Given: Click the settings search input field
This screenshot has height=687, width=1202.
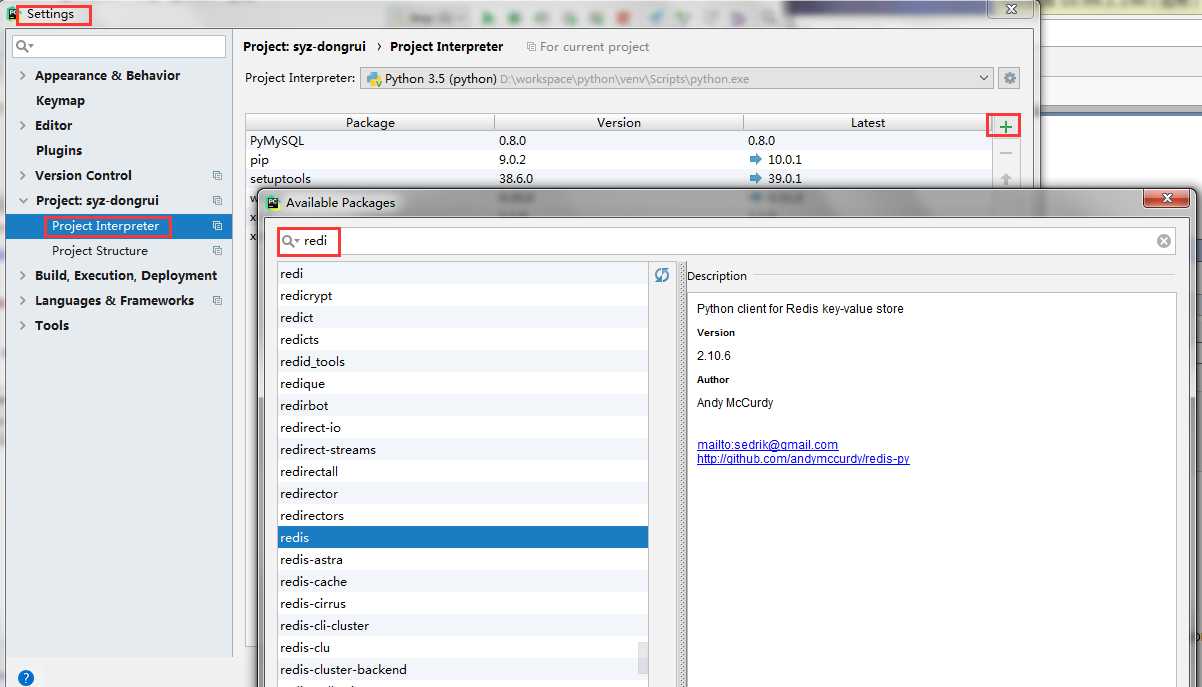Looking at the screenshot, I should point(119,47).
